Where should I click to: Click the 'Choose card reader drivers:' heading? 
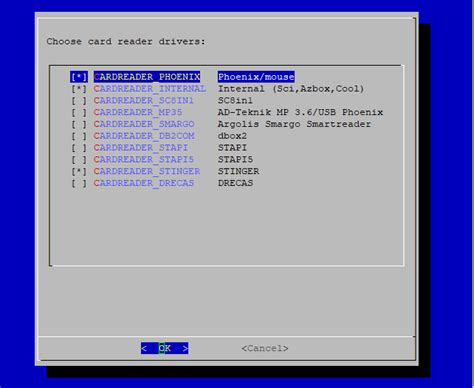(x=126, y=42)
